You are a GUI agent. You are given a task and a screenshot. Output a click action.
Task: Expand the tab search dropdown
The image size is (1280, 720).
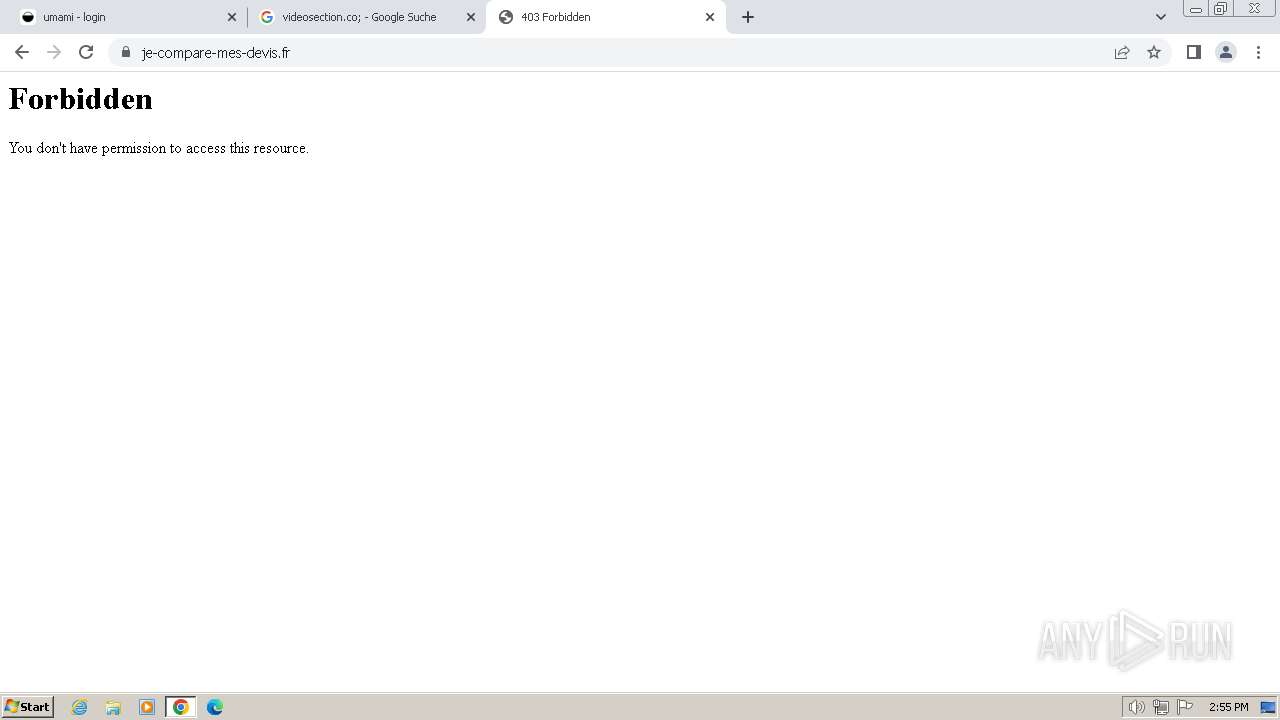point(1161,17)
